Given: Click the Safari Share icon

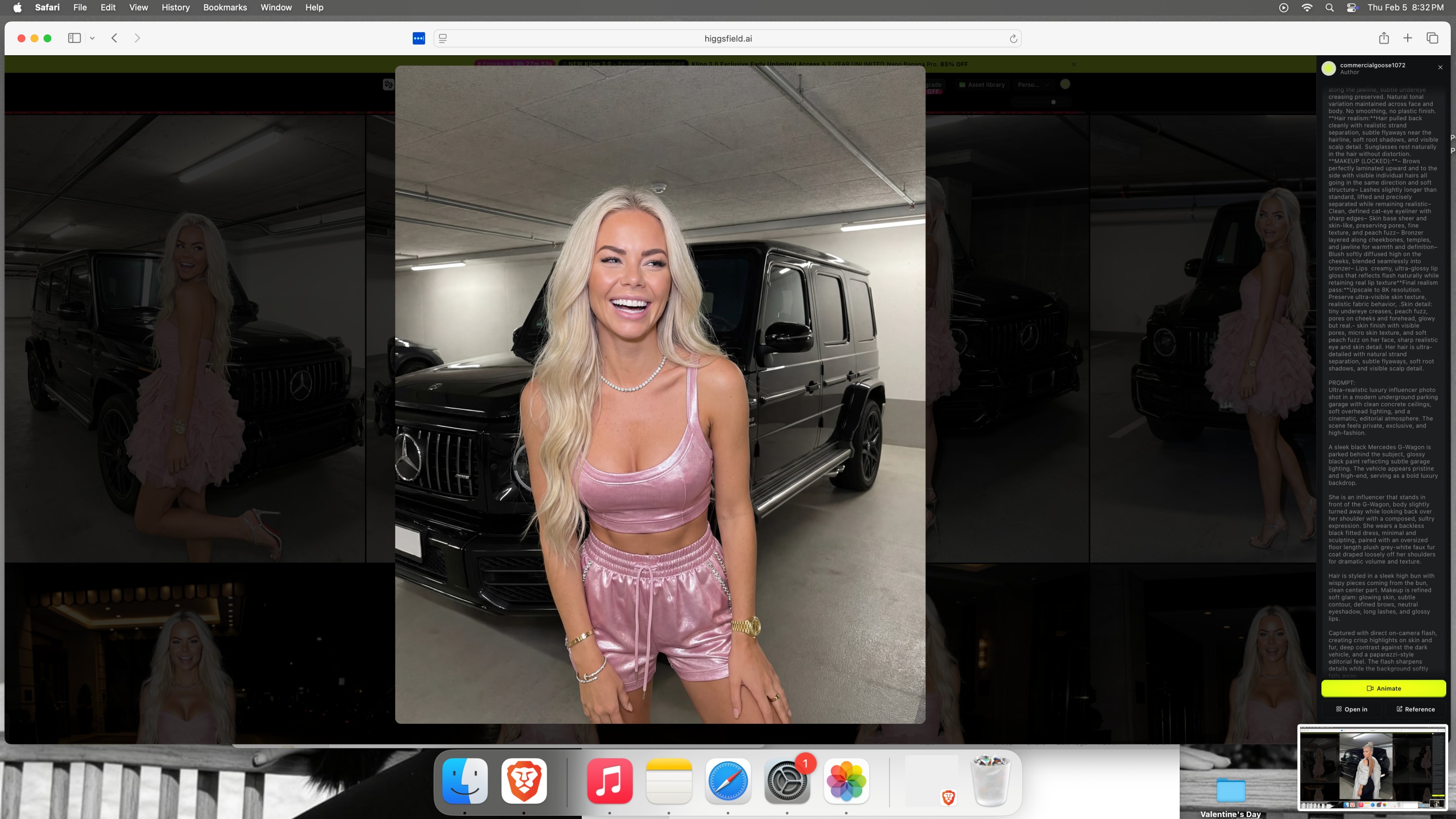Looking at the screenshot, I should pyautogui.click(x=1384, y=38).
